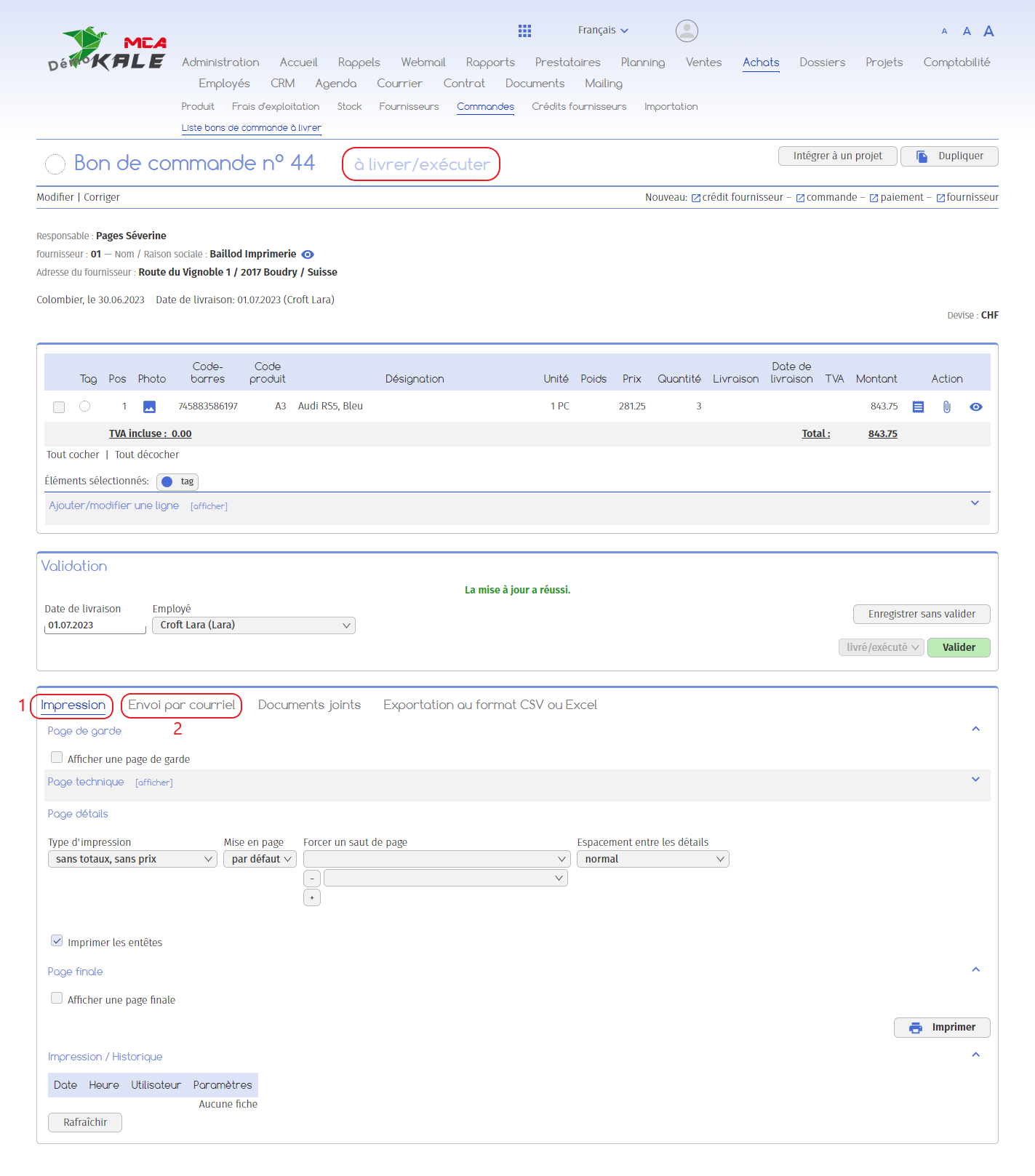Collapse Page finale section chevron
This screenshot has width=1035, height=1176.
tap(976, 969)
